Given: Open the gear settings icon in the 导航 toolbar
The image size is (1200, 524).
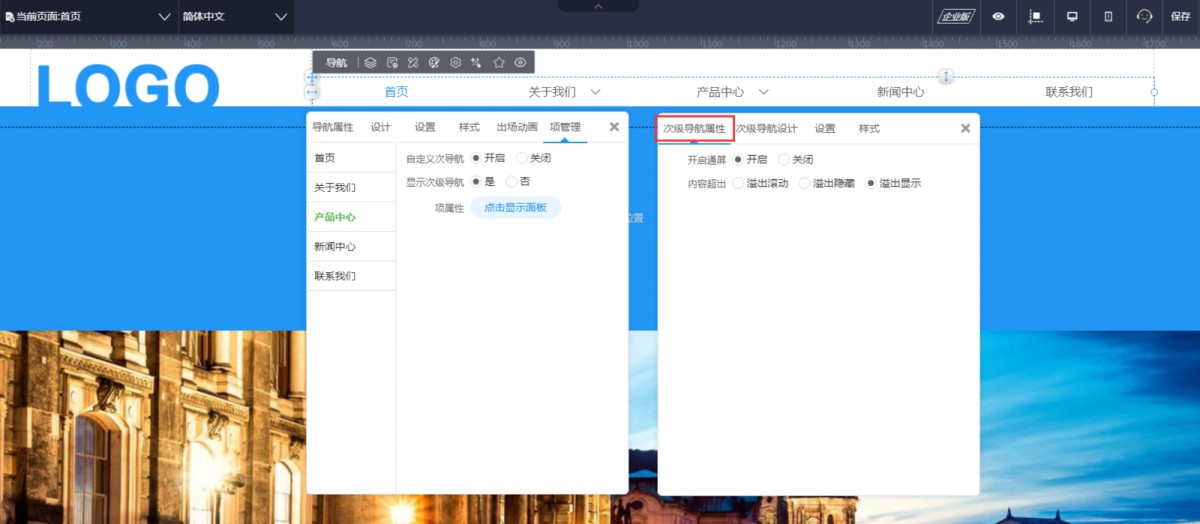Looking at the screenshot, I should click(455, 62).
